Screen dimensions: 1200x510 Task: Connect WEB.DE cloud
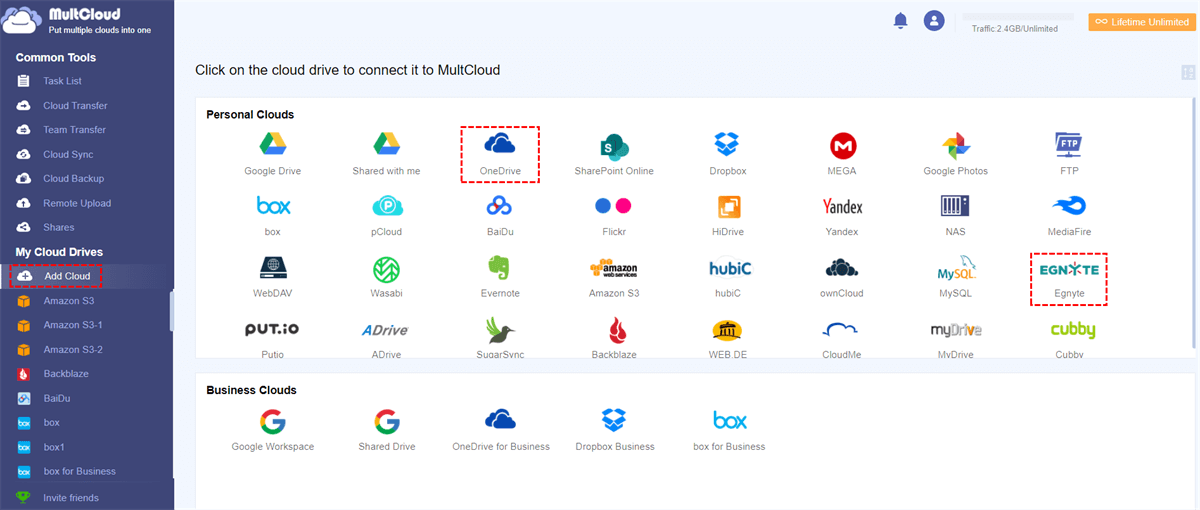[727, 338]
